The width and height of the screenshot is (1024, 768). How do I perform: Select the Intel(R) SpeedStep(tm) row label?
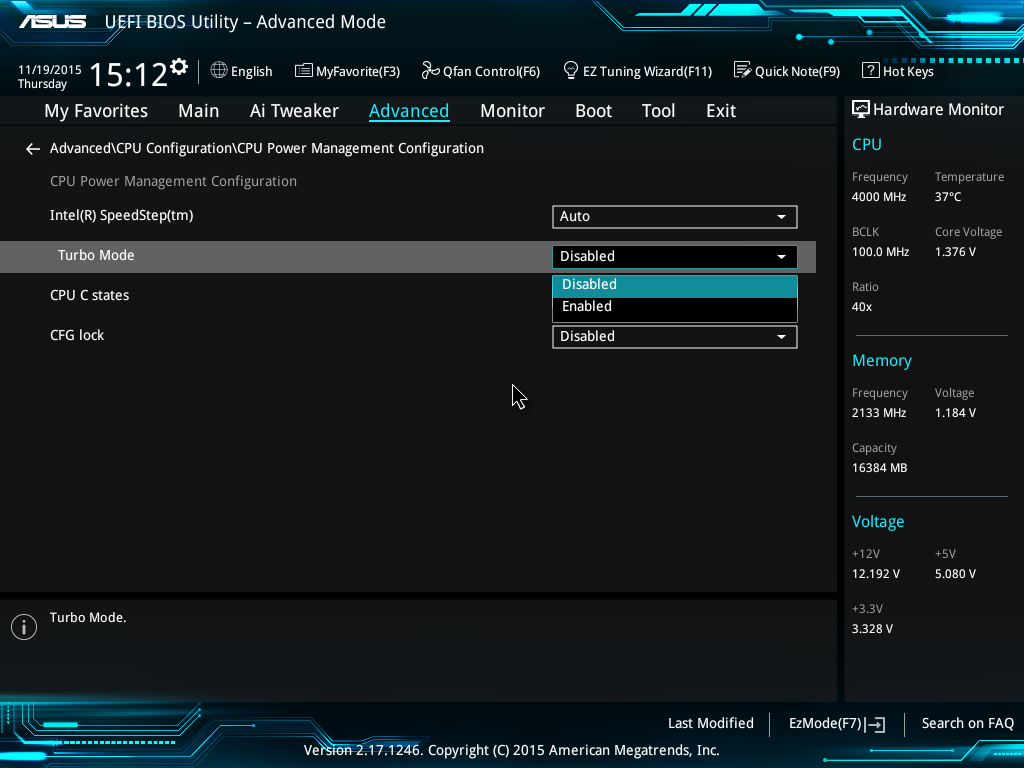tap(121, 216)
